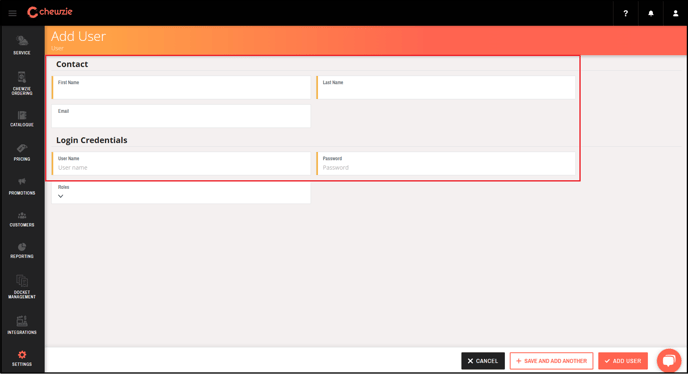Open Chewzie Ordering in the sidebar
The image size is (688, 374).
coord(22,83)
